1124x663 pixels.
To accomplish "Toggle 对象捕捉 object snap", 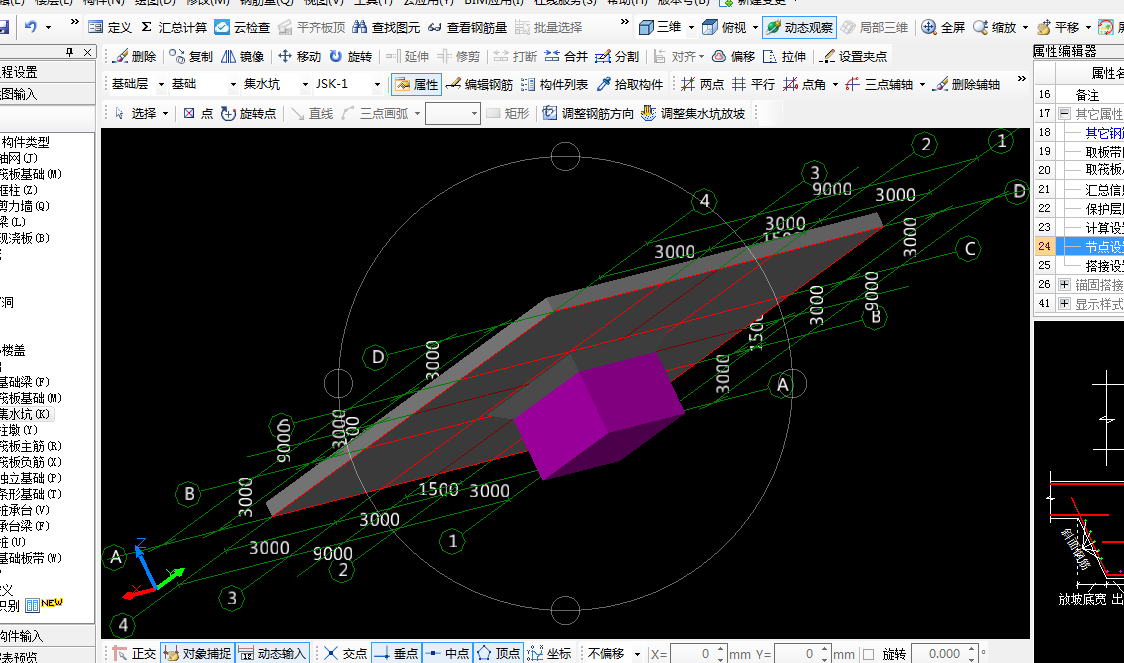I will pyautogui.click(x=198, y=654).
